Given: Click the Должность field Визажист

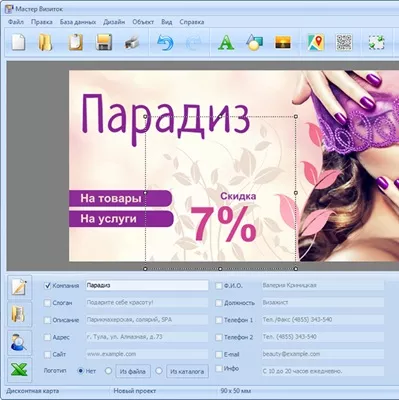Looking at the screenshot, I should (x=323, y=302).
